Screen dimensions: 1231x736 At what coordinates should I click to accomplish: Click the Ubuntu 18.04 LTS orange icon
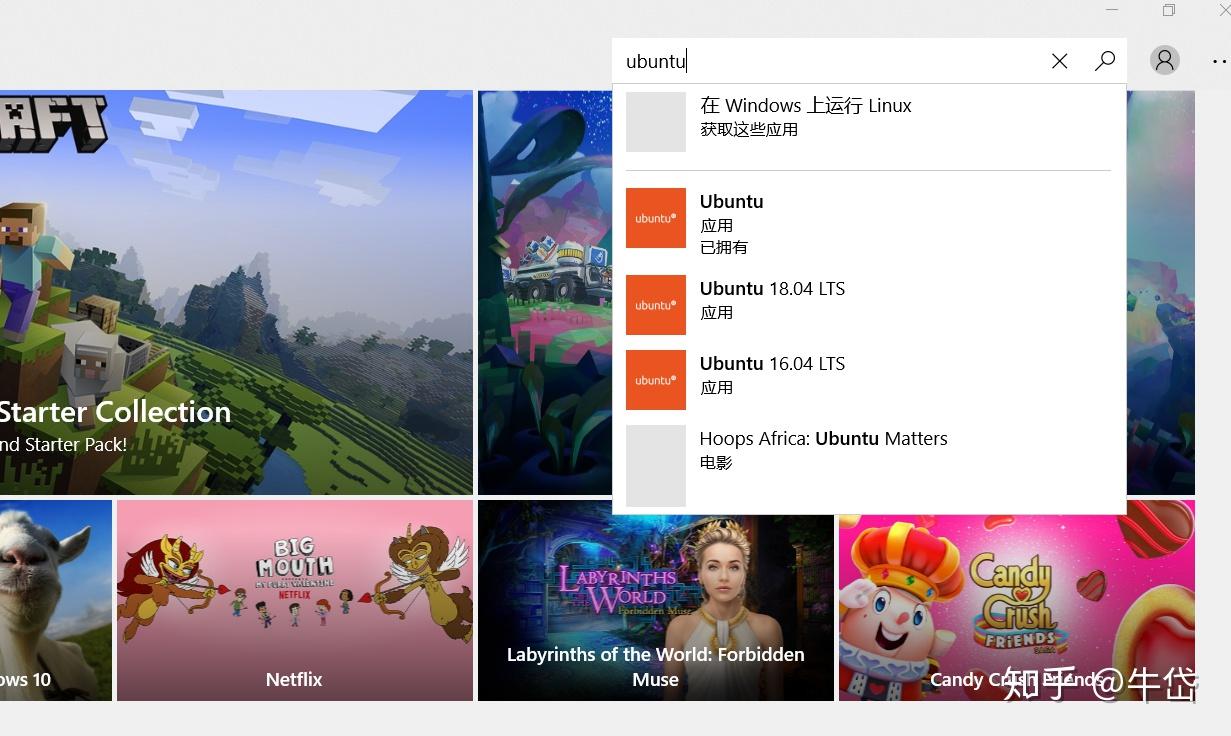click(656, 305)
